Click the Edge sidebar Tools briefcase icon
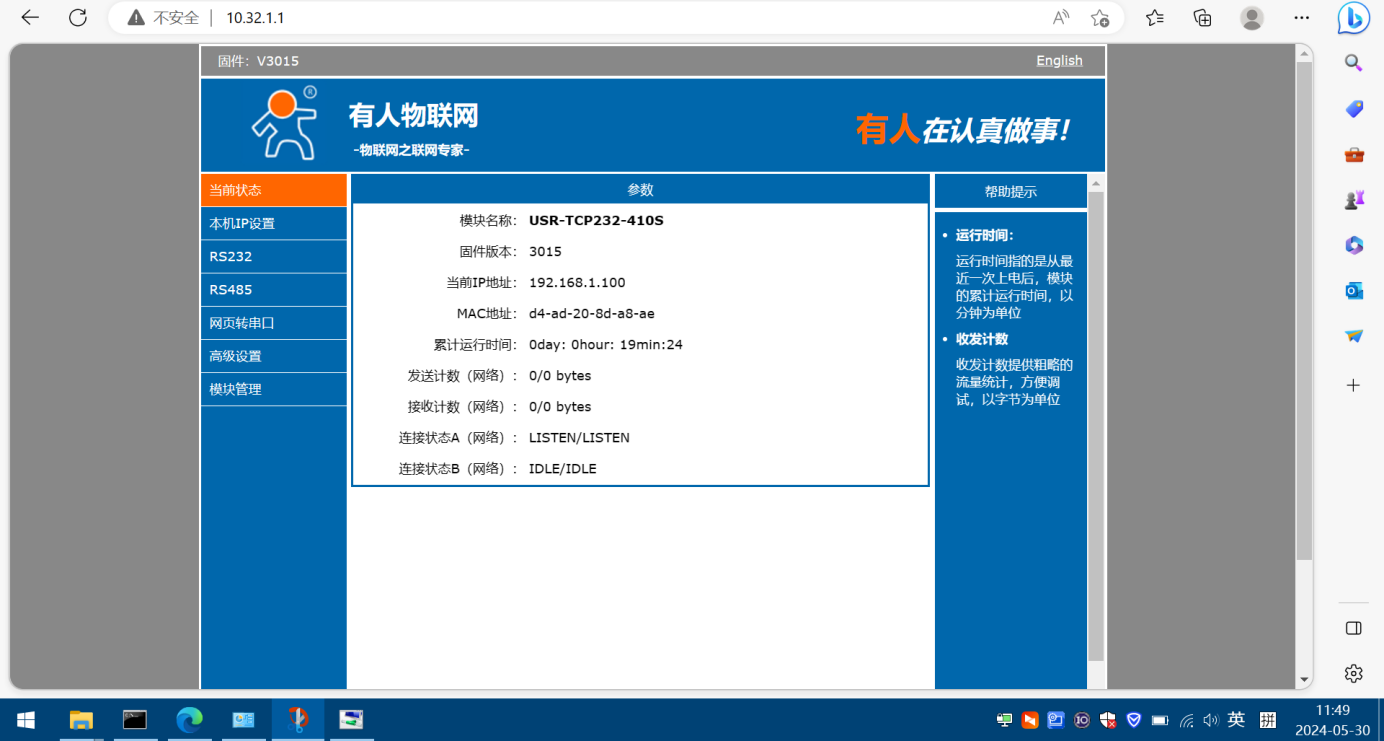 click(1354, 154)
